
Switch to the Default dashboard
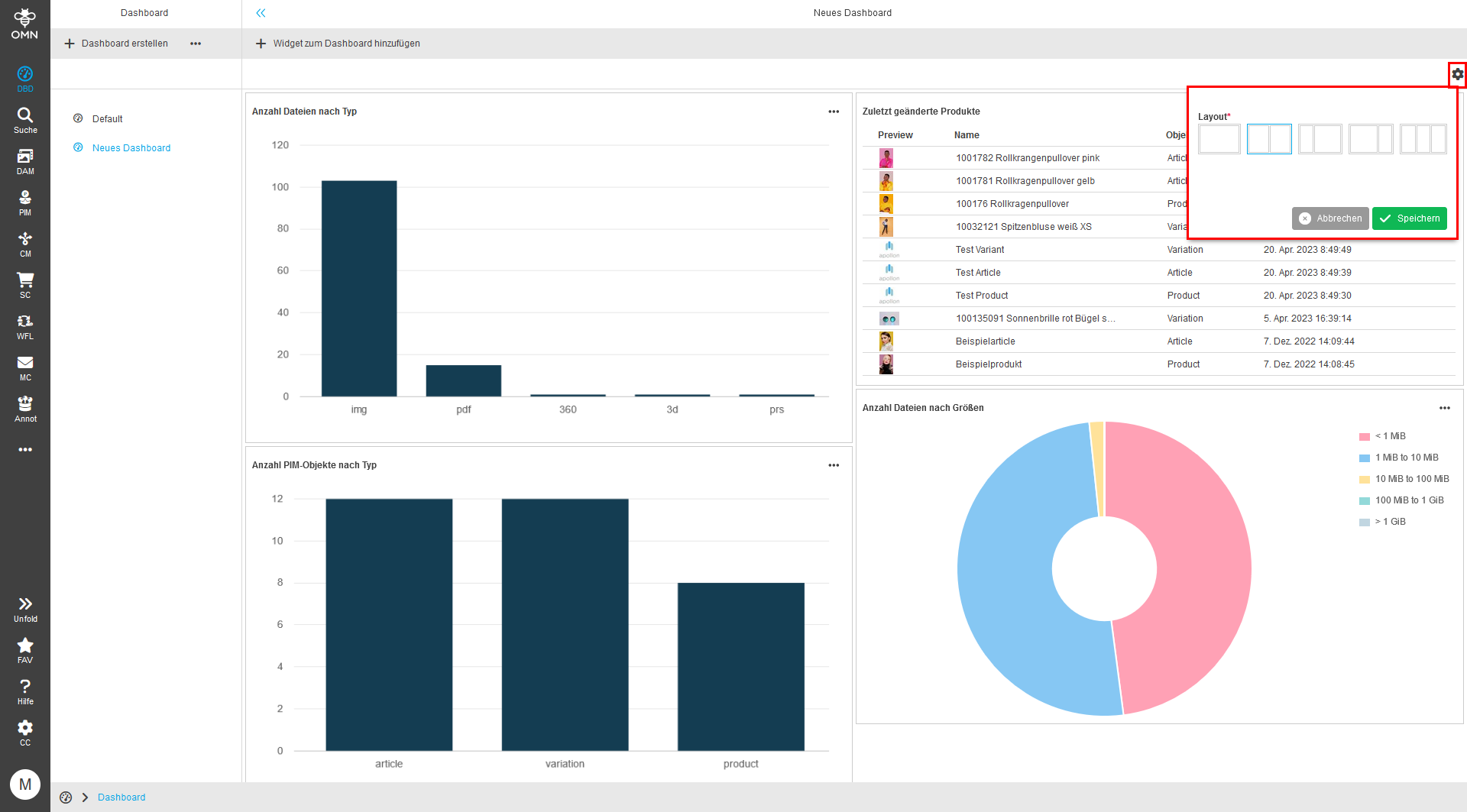[108, 118]
